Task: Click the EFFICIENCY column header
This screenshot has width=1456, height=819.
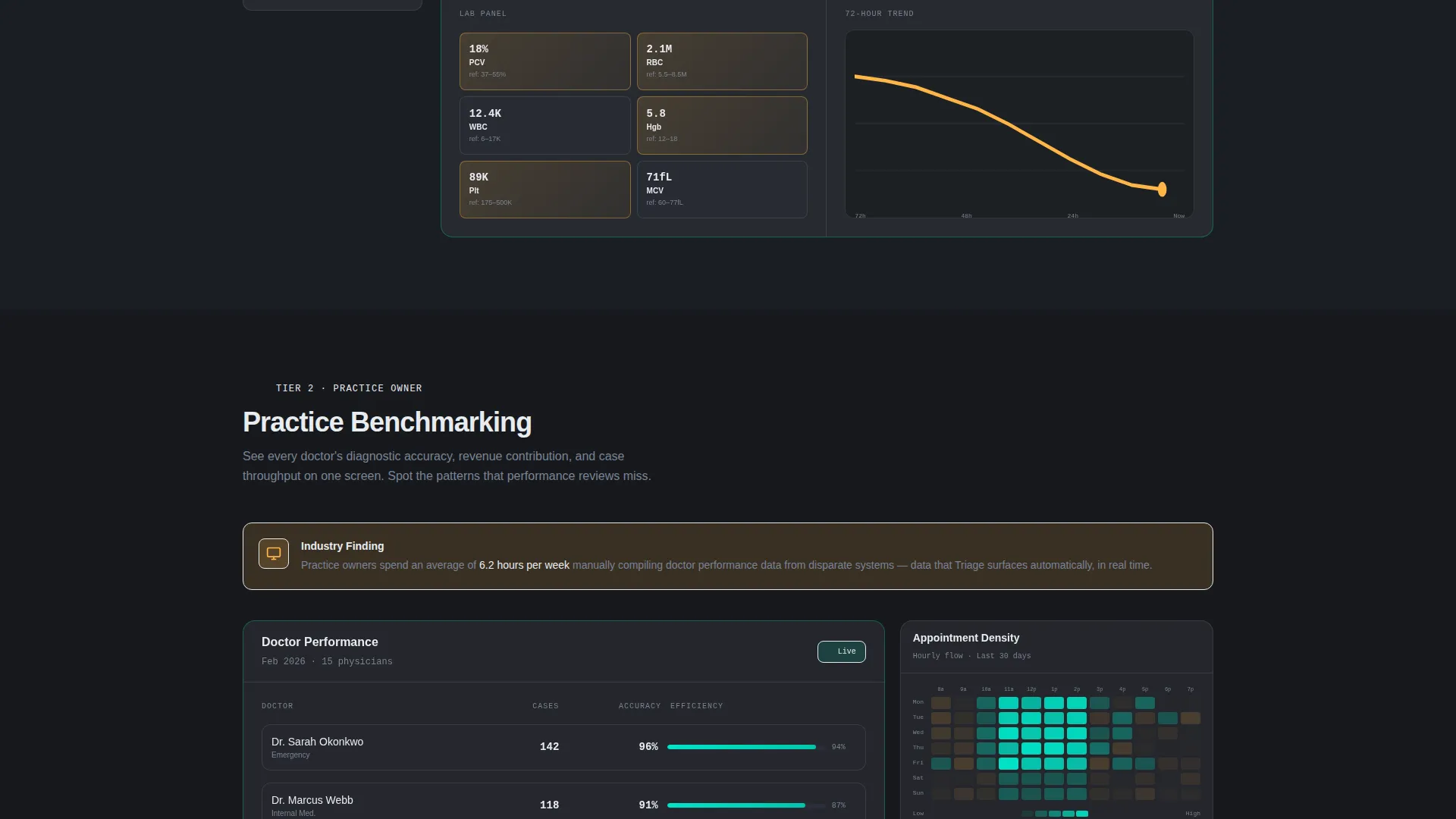Action: pyautogui.click(x=696, y=706)
